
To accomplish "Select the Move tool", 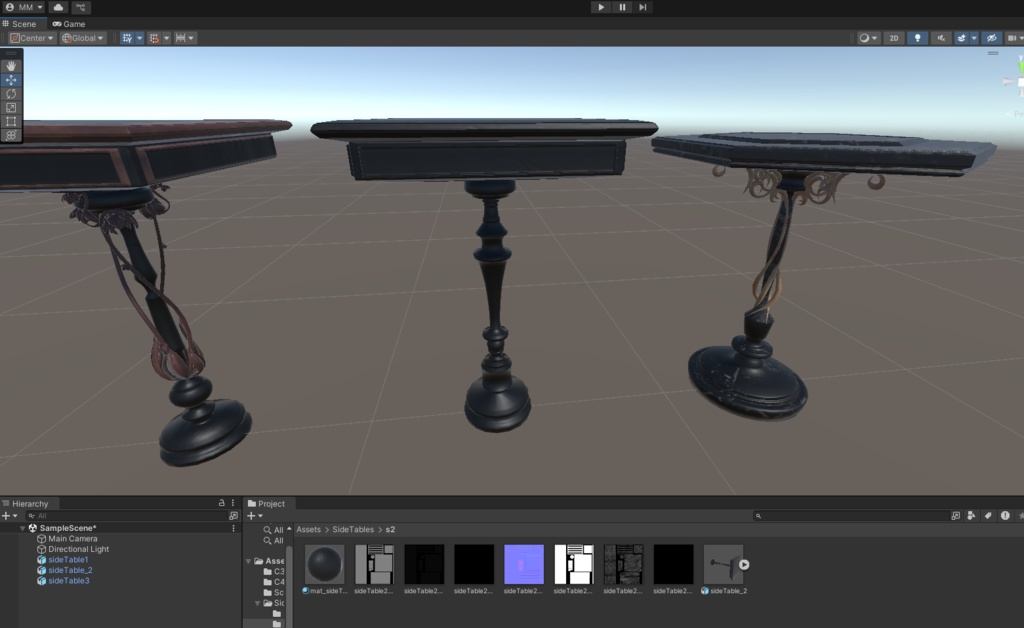I will pyautogui.click(x=11, y=80).
